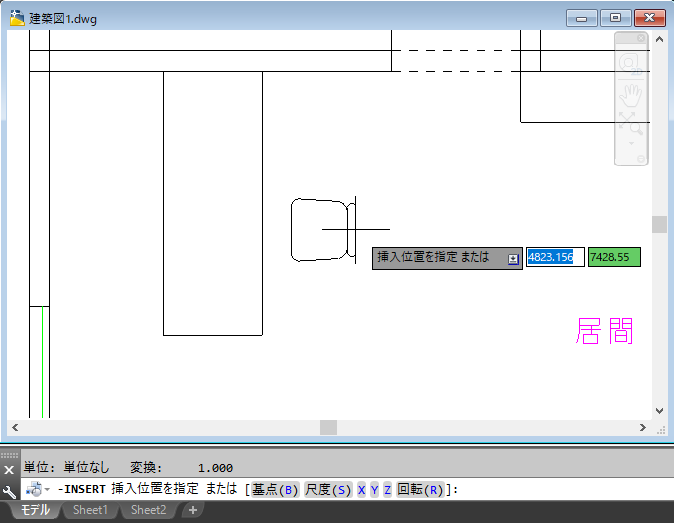The height and width of the screenshot is (523, 674).
Task: Choose the Y scale option
Action: [374, 489]
